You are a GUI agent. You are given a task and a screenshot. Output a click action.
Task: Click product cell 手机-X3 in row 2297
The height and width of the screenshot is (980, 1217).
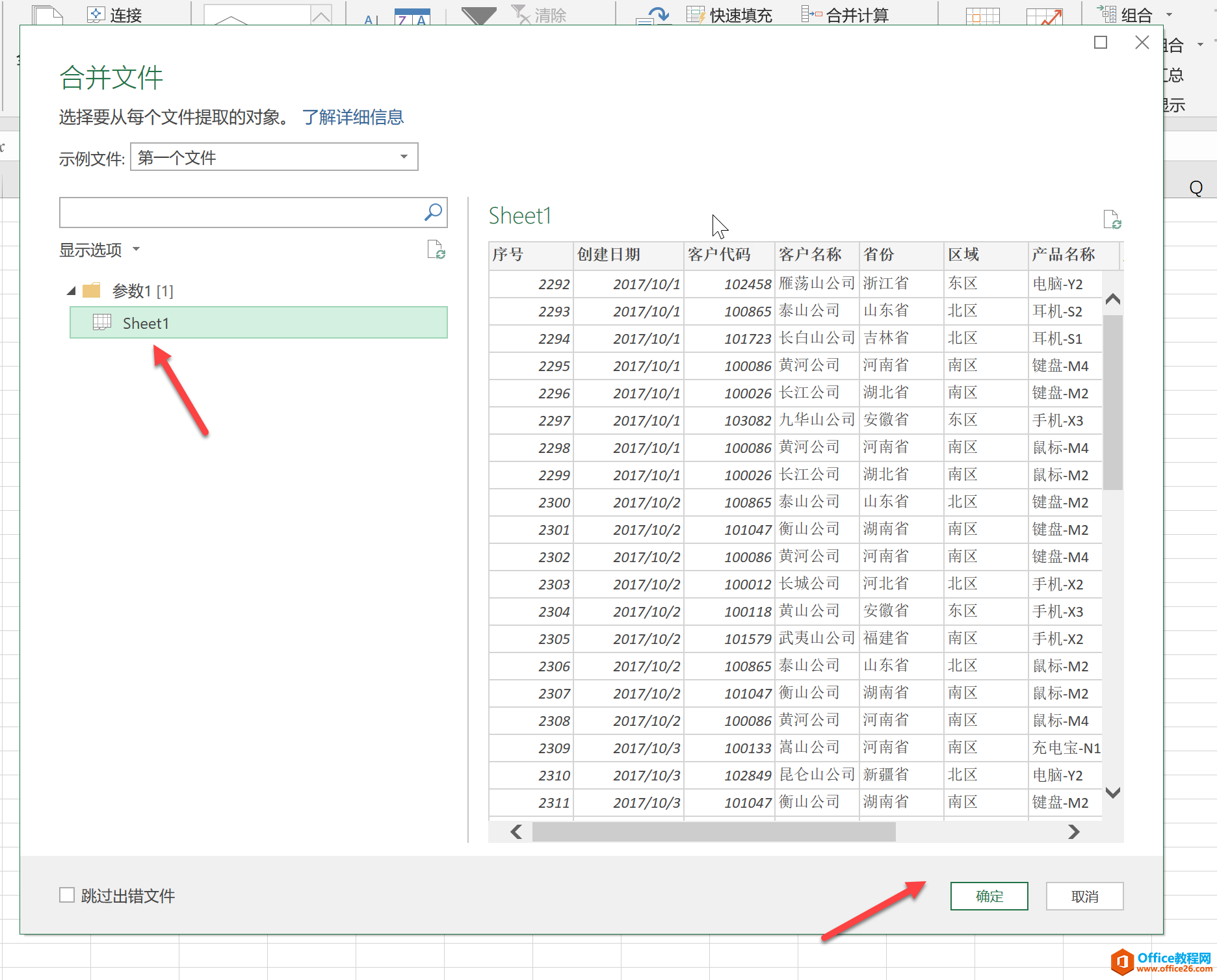tap(1066, 420)
